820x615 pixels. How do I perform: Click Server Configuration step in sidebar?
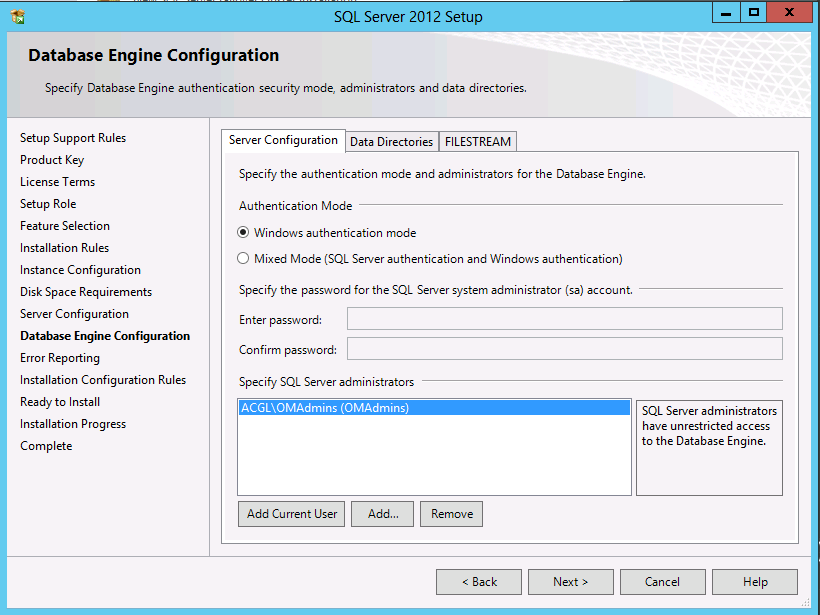74,314
